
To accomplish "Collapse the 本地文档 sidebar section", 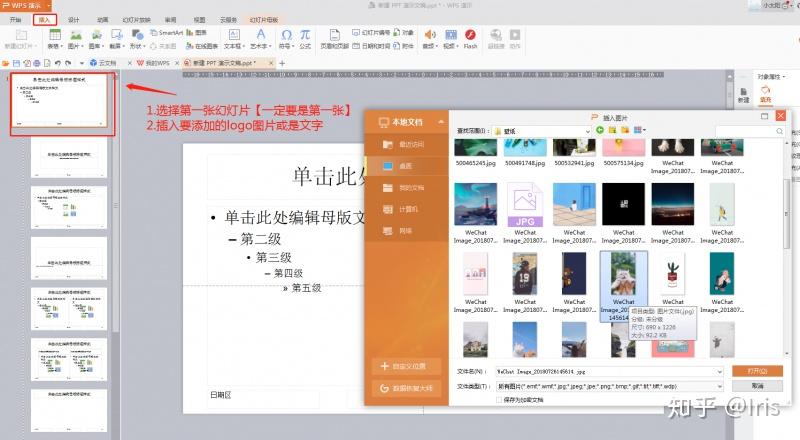I will click(x=441, y=122).
